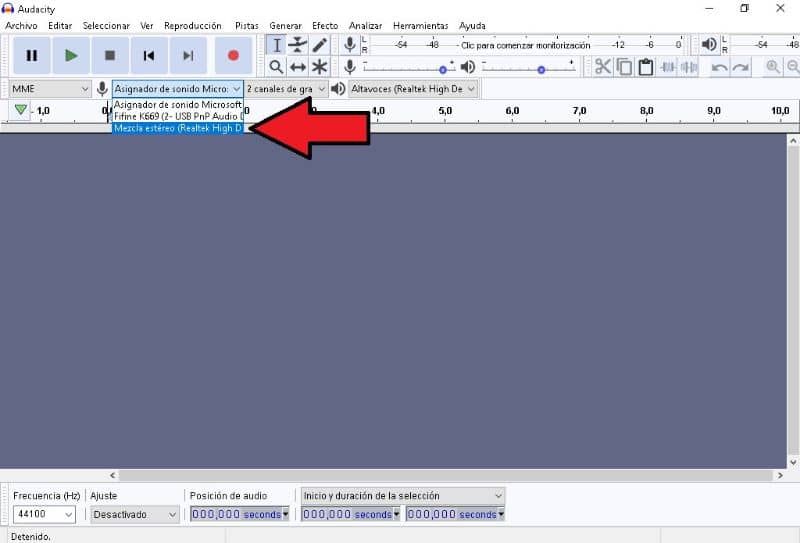Click the input device microphone icon near MME
800x543 pixels.
tap(102, 89)
